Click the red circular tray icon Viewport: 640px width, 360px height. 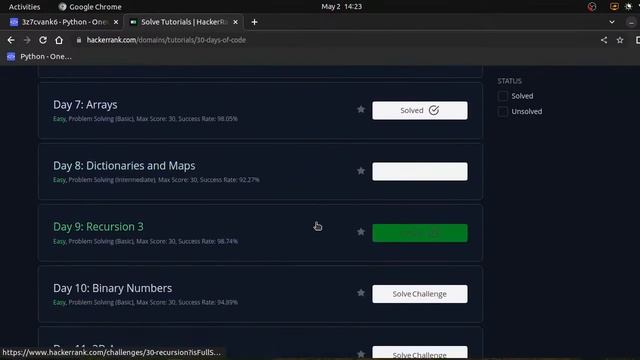[592, 7]
